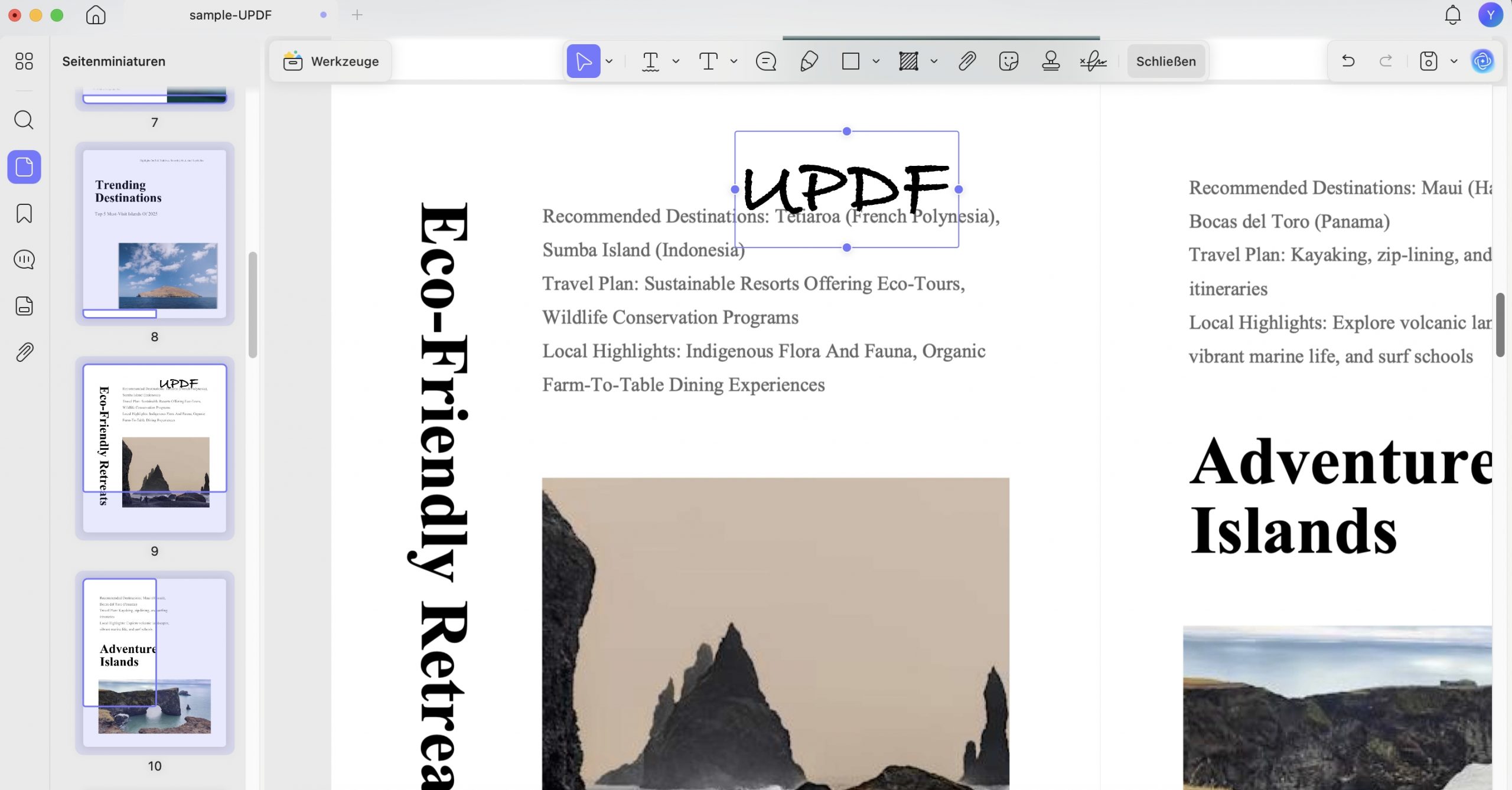Click the Schließen button

click(1166, 61)
